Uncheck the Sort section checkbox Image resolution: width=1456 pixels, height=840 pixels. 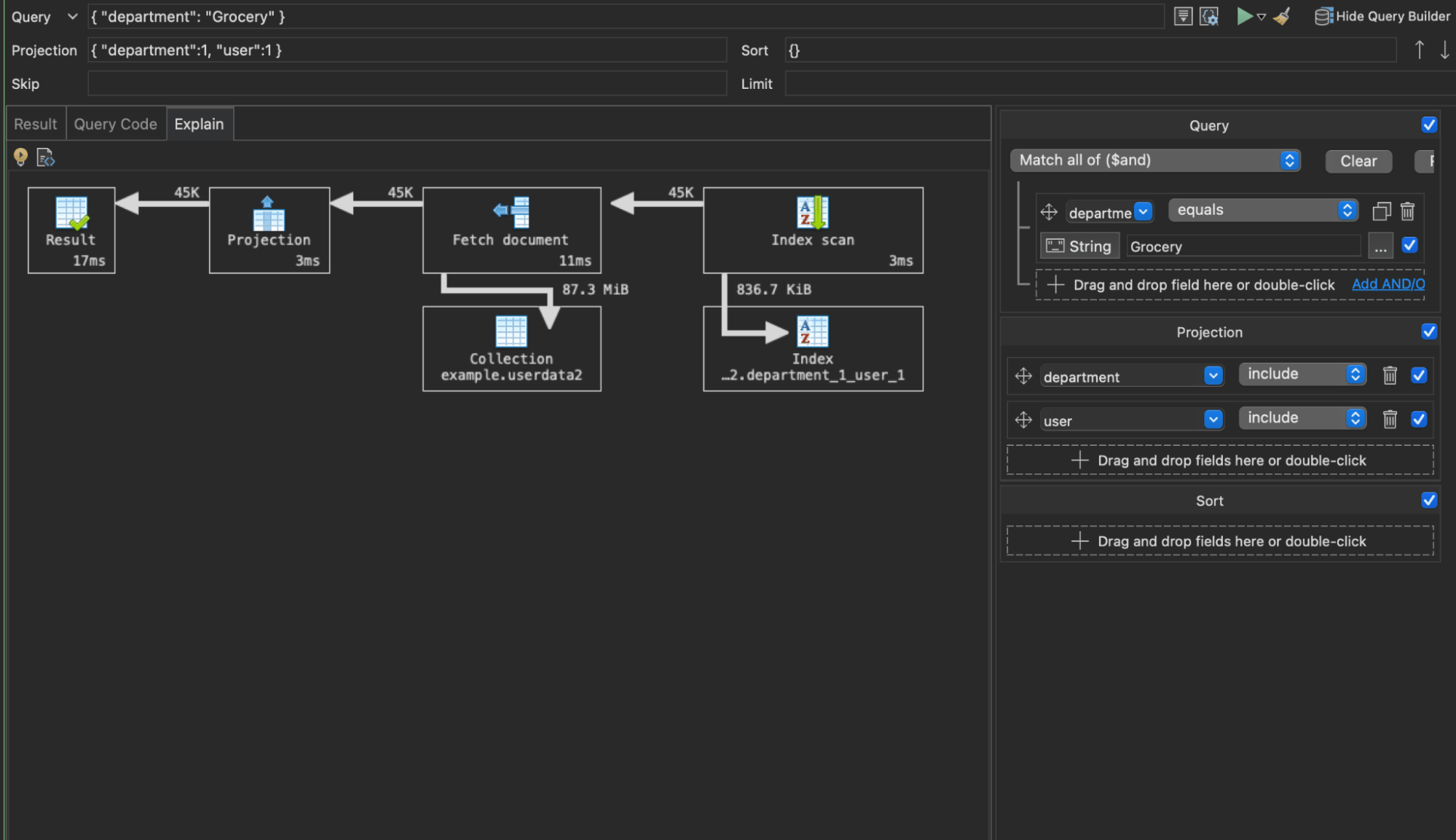coord(1429,500)
